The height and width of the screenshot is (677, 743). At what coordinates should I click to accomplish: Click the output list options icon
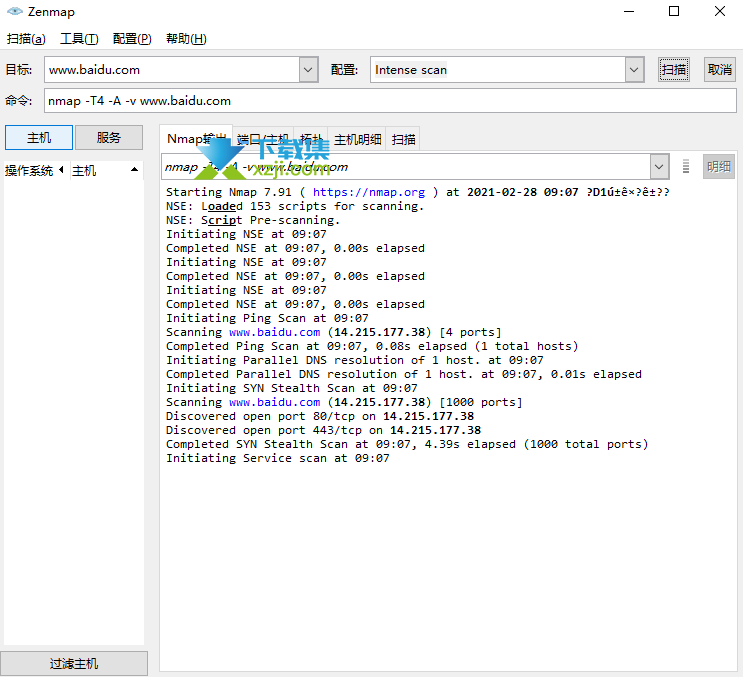click(686, 167)
